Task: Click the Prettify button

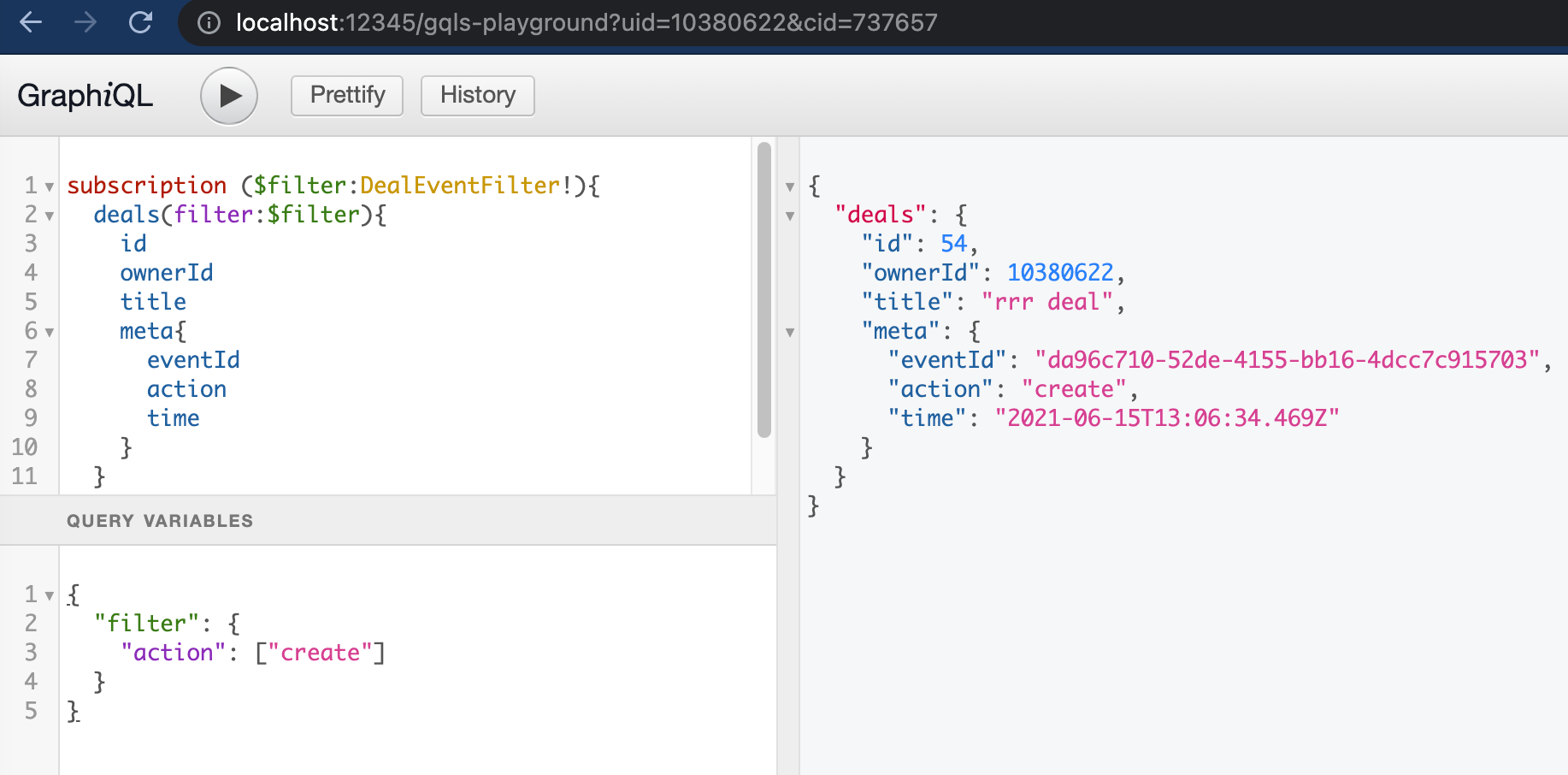Action: tap(347, 95)
